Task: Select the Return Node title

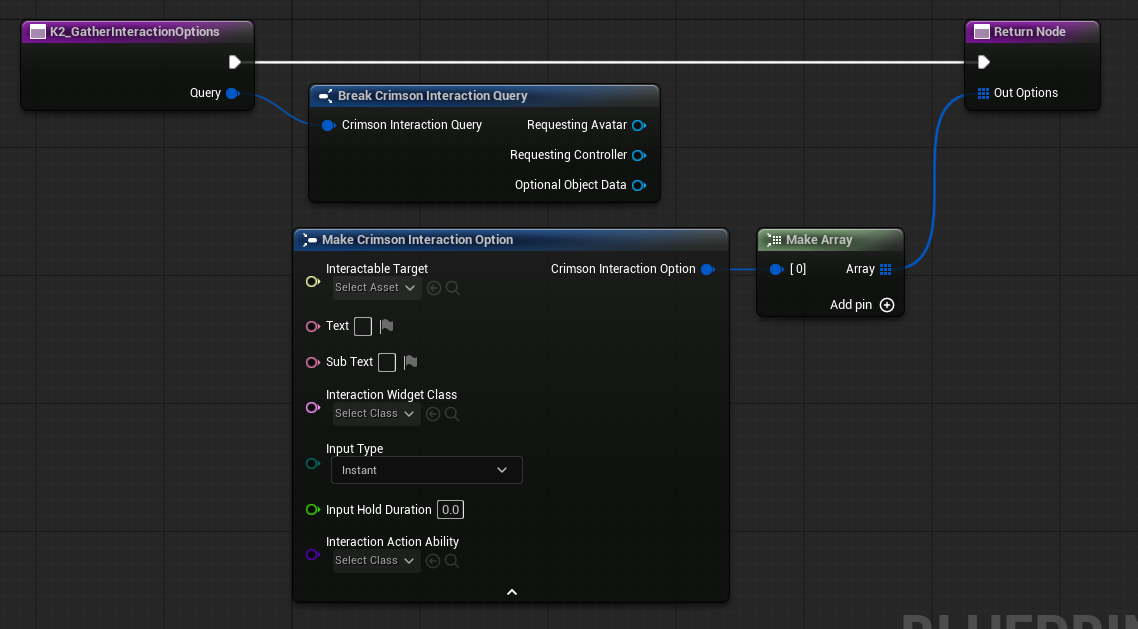Action: pos(1029,32)
